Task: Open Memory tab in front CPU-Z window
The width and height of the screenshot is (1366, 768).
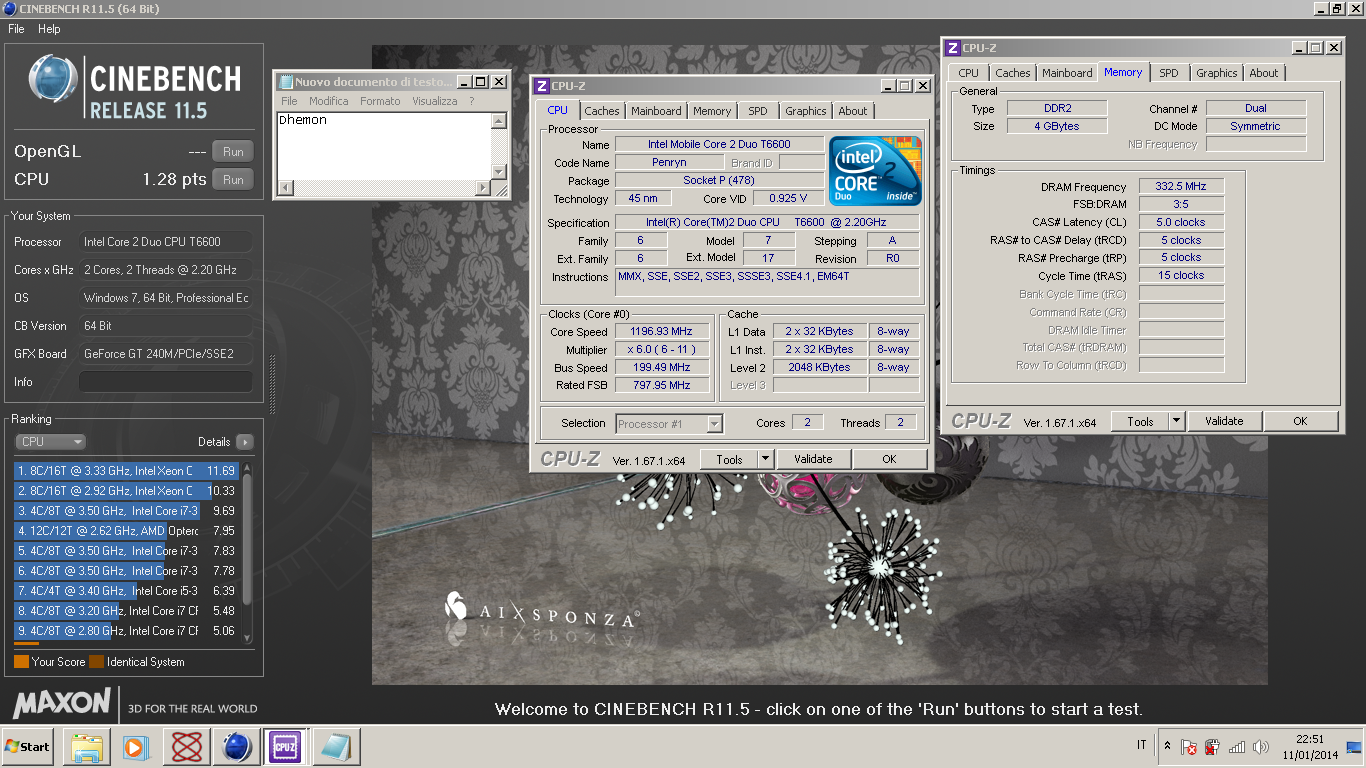Action: coord(712,111)
